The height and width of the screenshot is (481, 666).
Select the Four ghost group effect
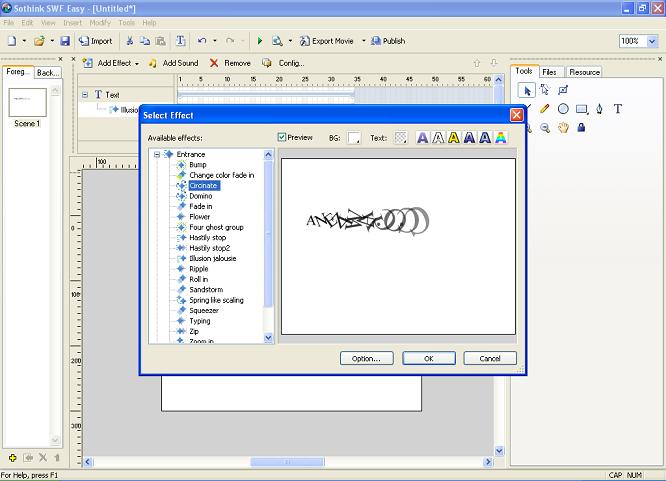pos(216,227)
